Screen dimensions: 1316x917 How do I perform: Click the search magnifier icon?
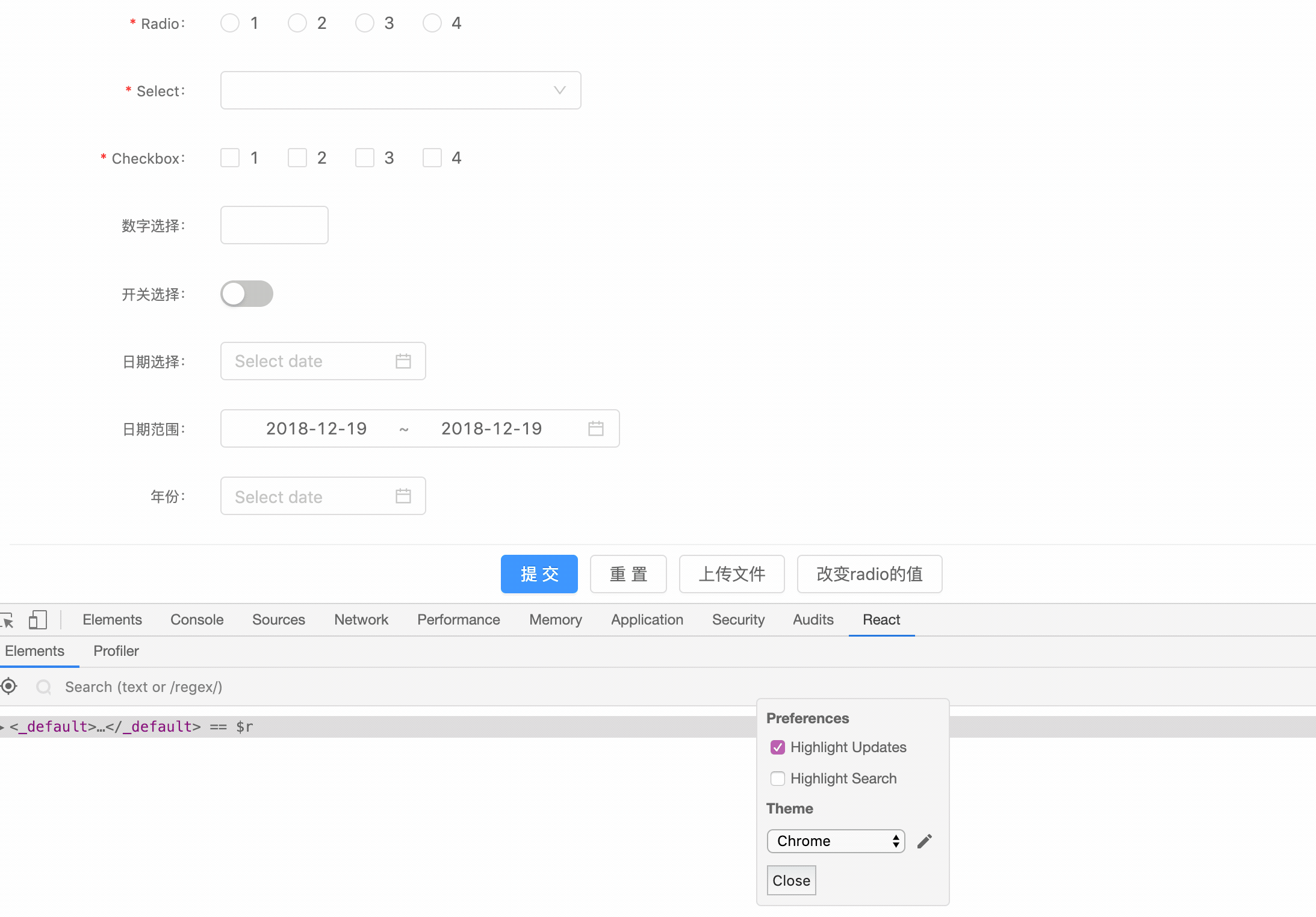44,687
